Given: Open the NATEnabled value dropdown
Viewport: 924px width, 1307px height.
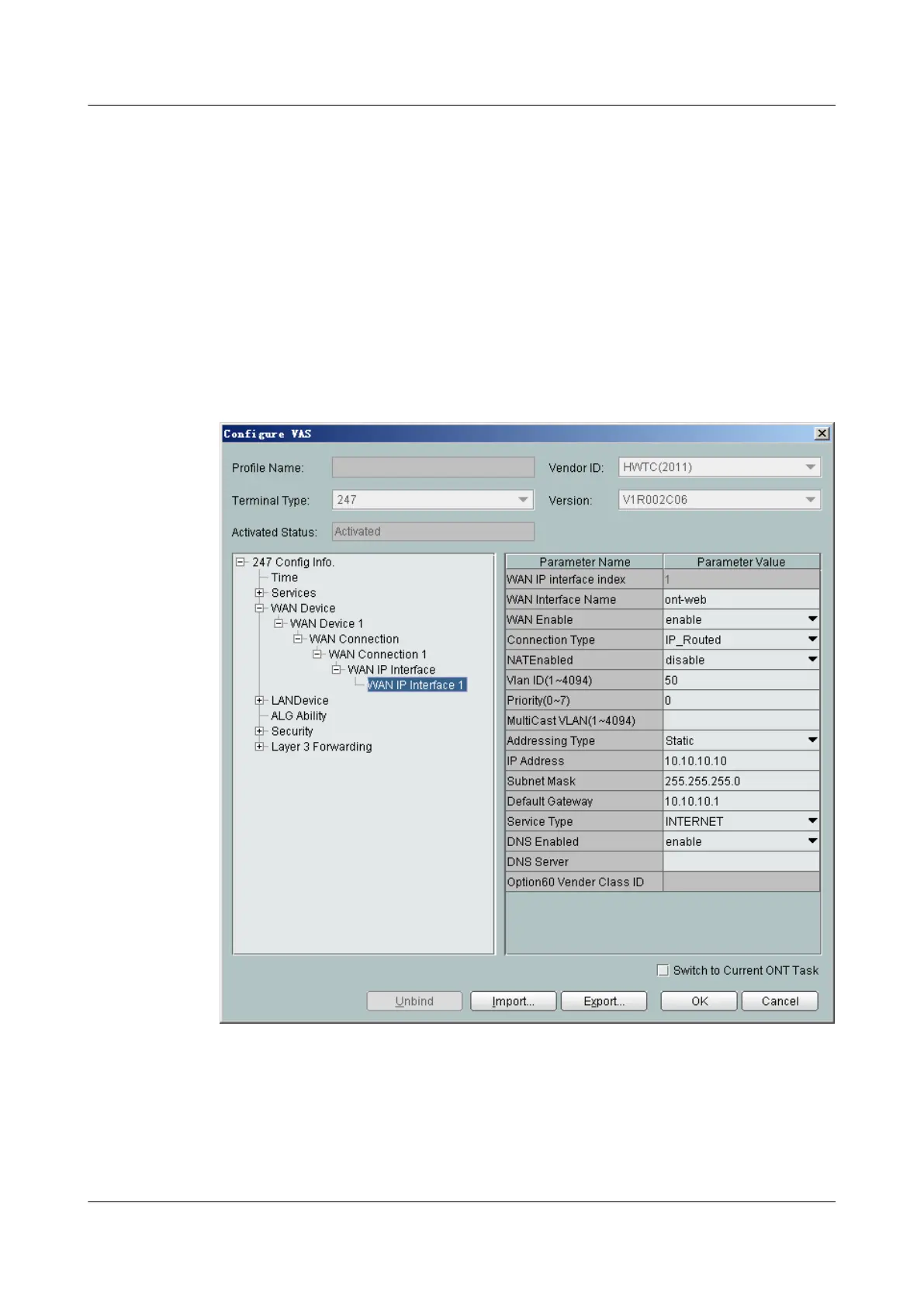Looking at the screenshot, I should pos(812,660).
